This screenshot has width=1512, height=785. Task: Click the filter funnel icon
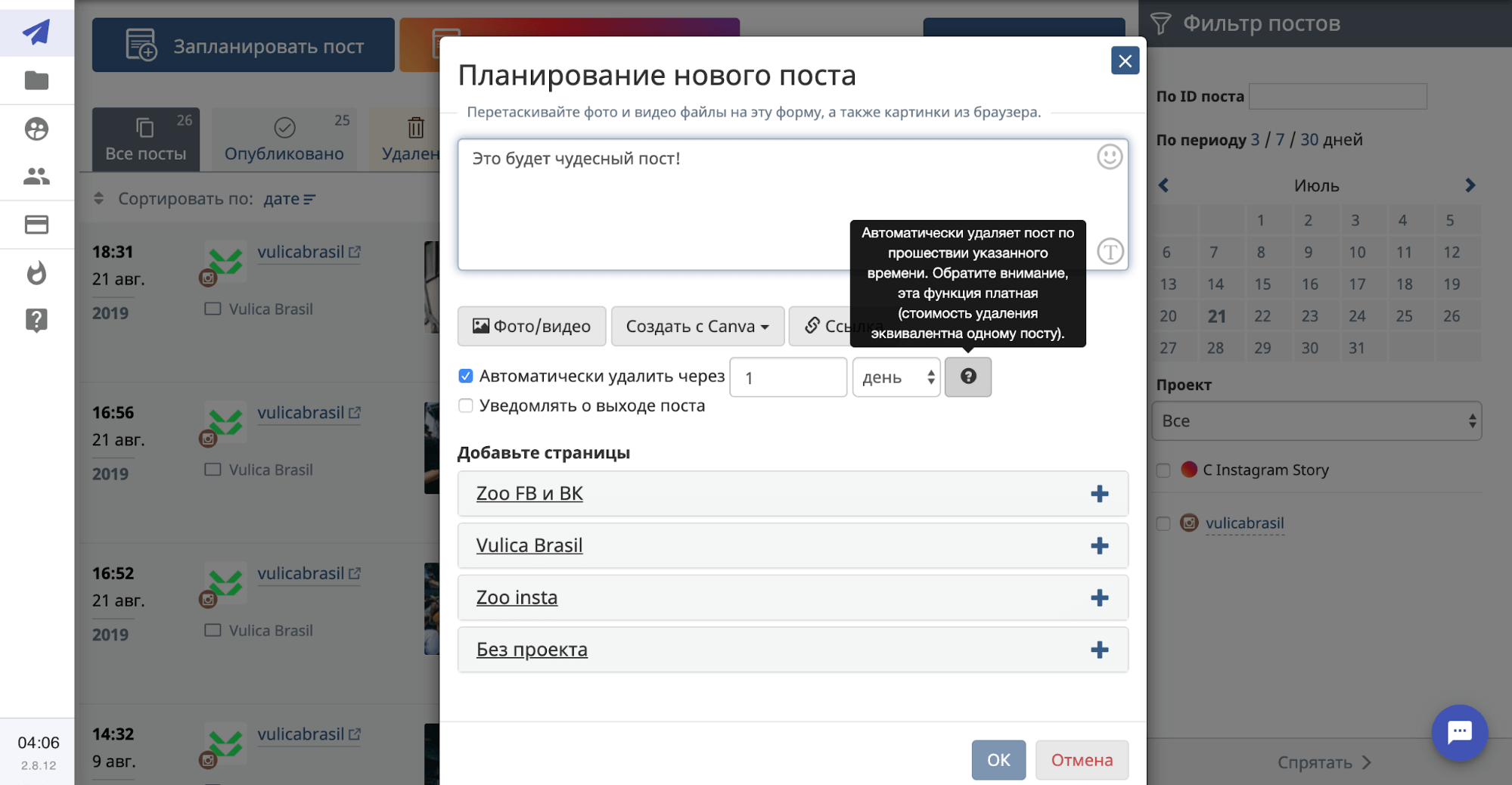[1161, 23]
